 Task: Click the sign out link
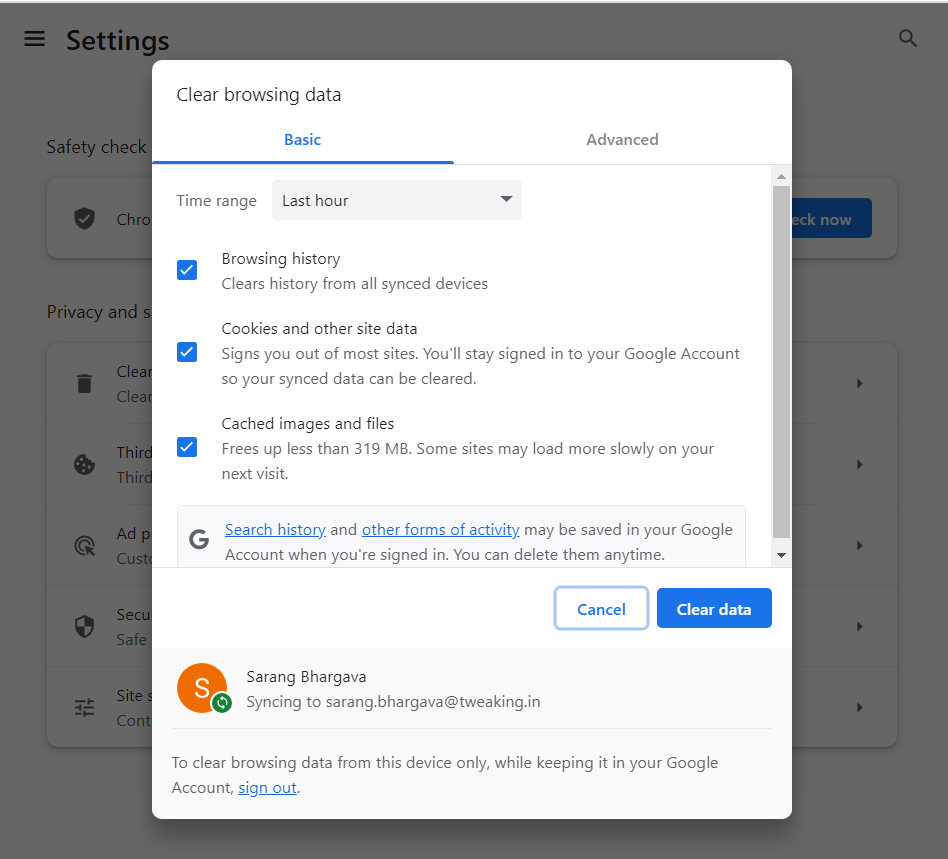pos(267,788)
